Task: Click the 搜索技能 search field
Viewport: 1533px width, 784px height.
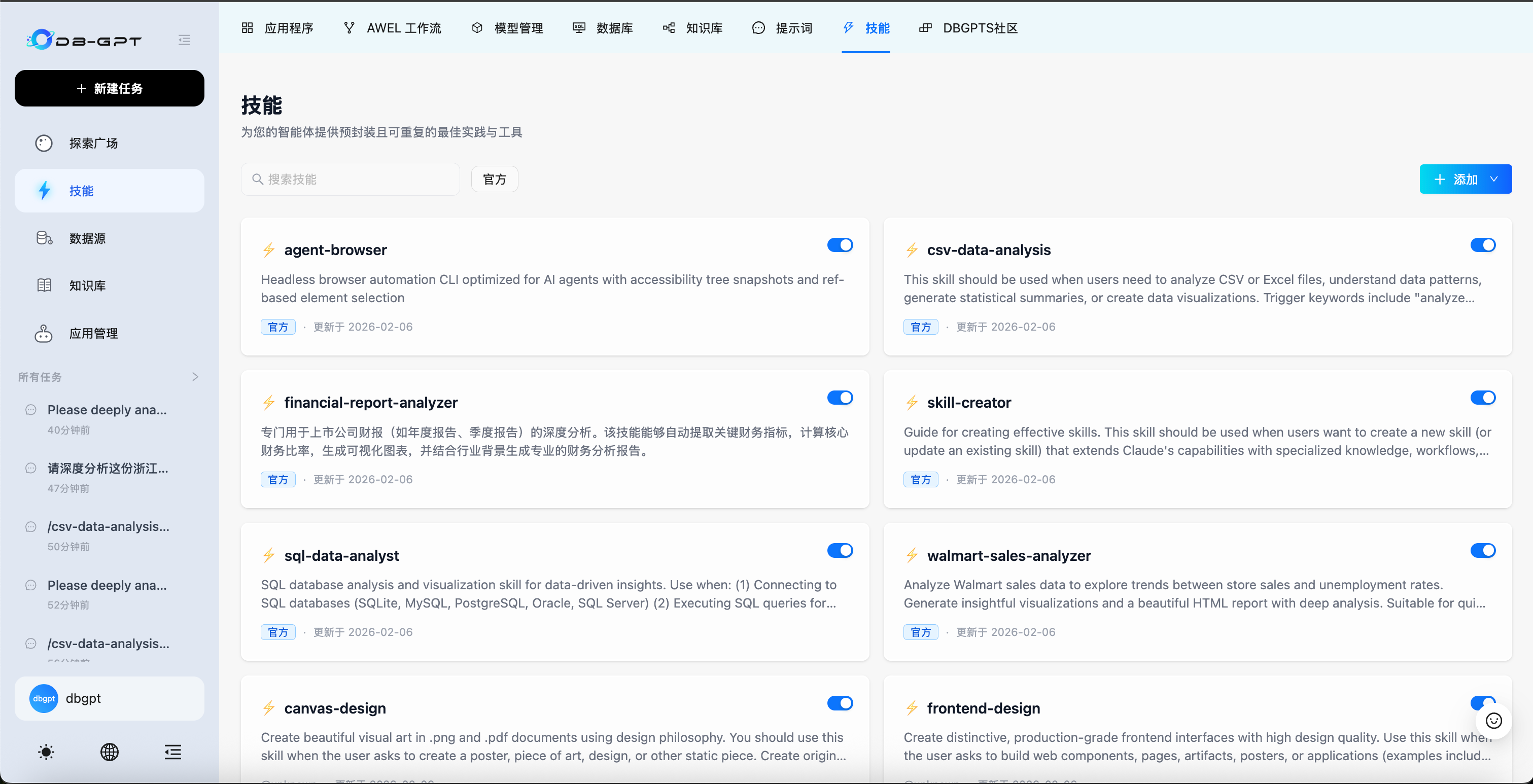Action: [350, 179]
